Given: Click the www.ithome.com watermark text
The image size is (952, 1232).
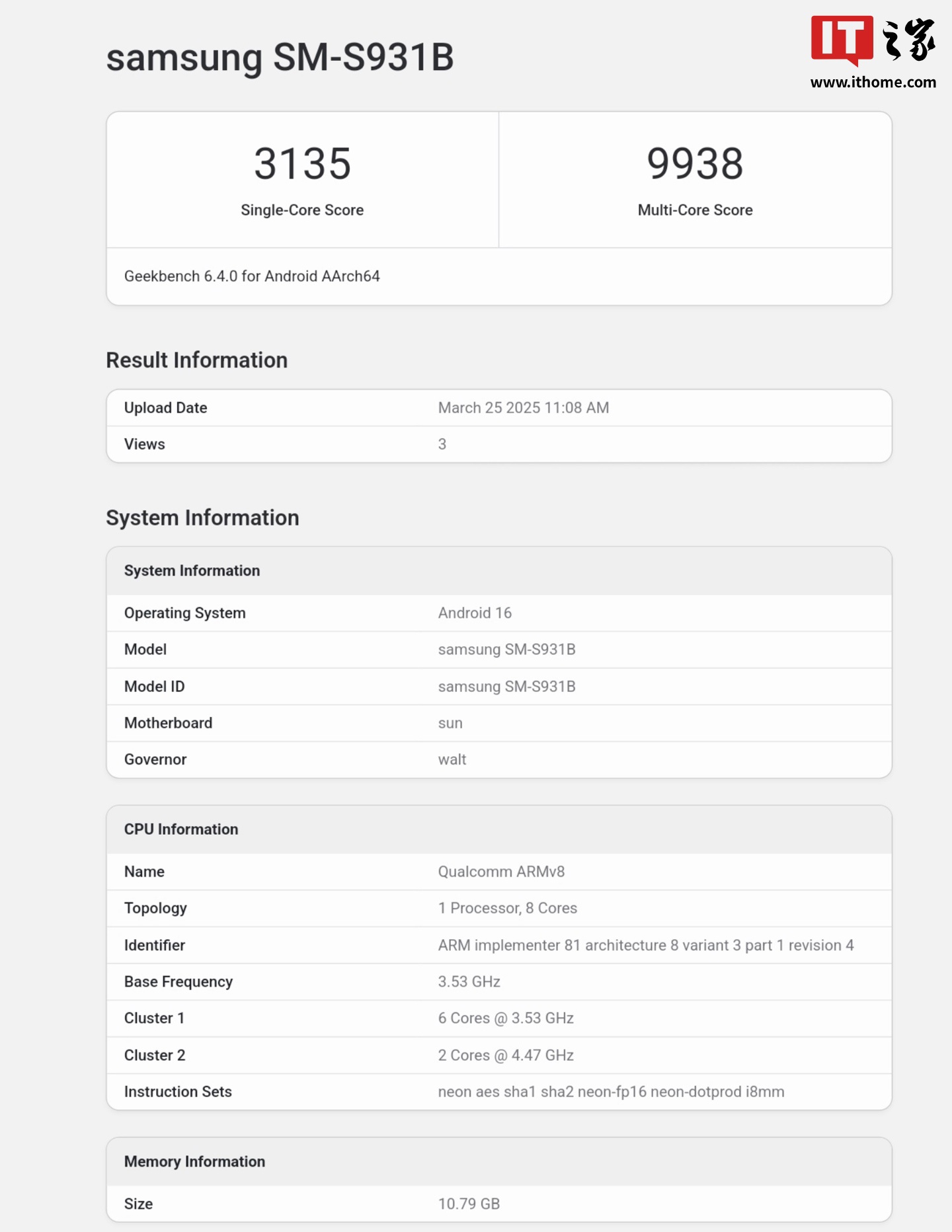Looking at the screenshot, I should pyautogui.click(x=873, y=83).
